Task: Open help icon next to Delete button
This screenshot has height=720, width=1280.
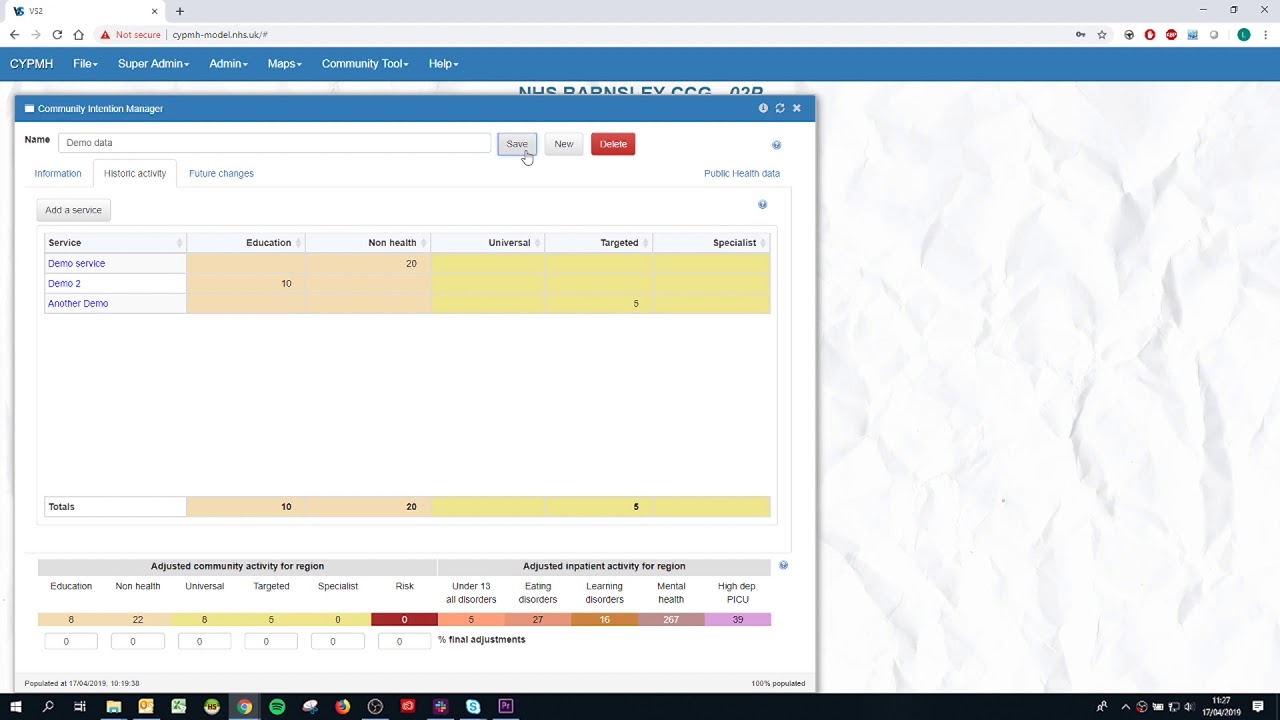Action: [776, 145]
